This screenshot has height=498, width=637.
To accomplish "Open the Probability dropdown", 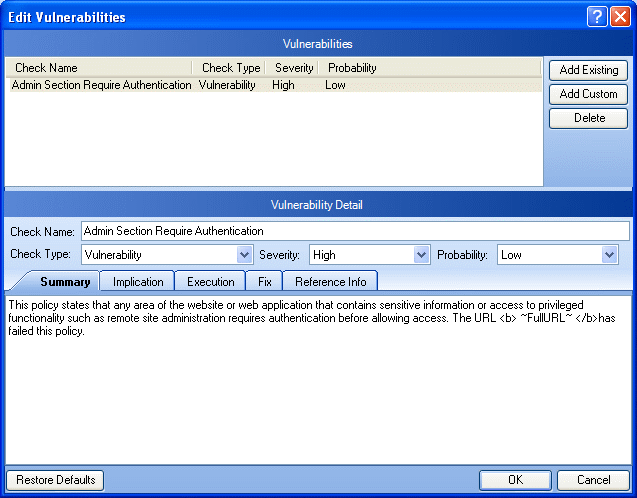I will pos(610,255).
